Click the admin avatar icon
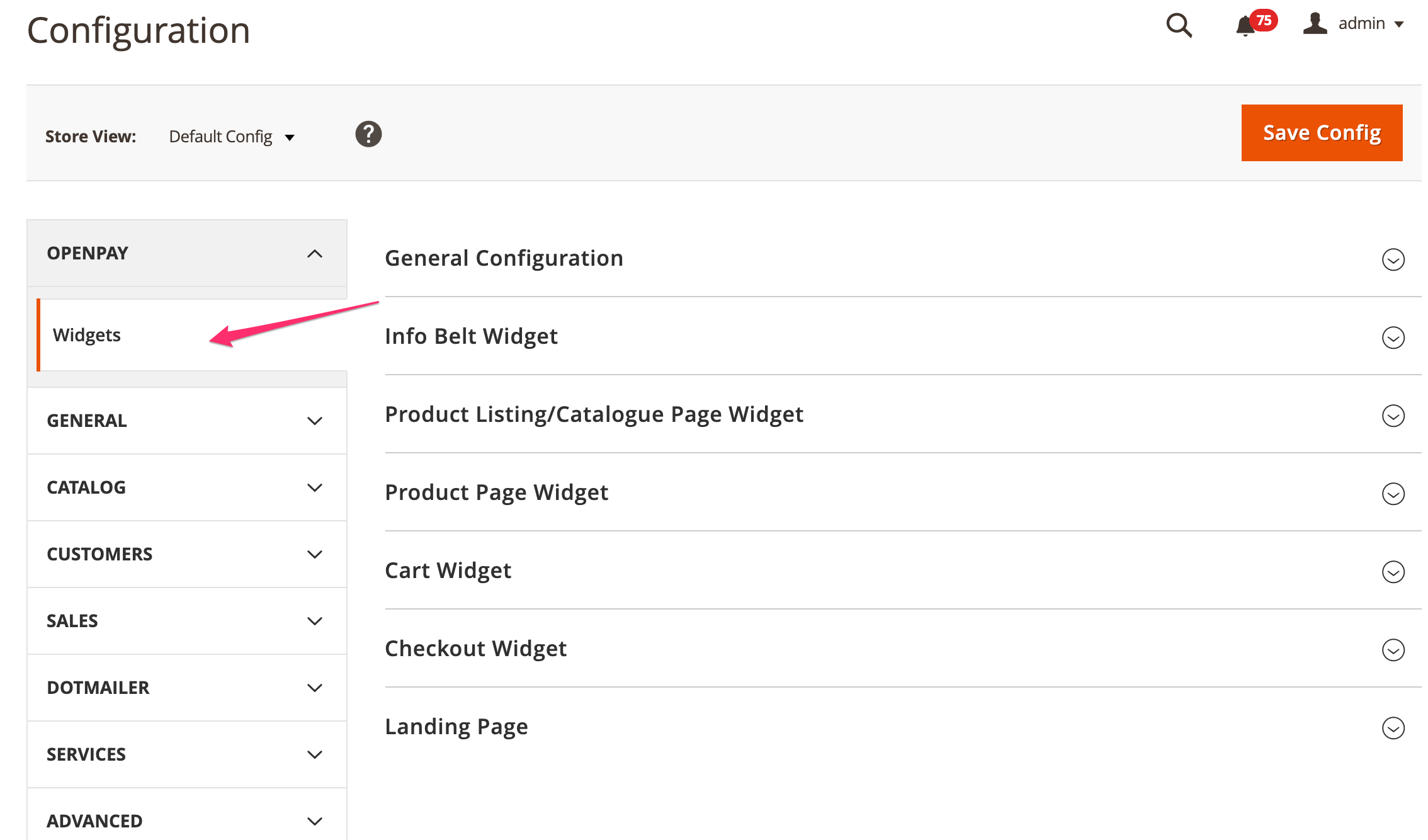Screen dimensions: 1428x840 pyautogui.click(x=1315, y=25)
